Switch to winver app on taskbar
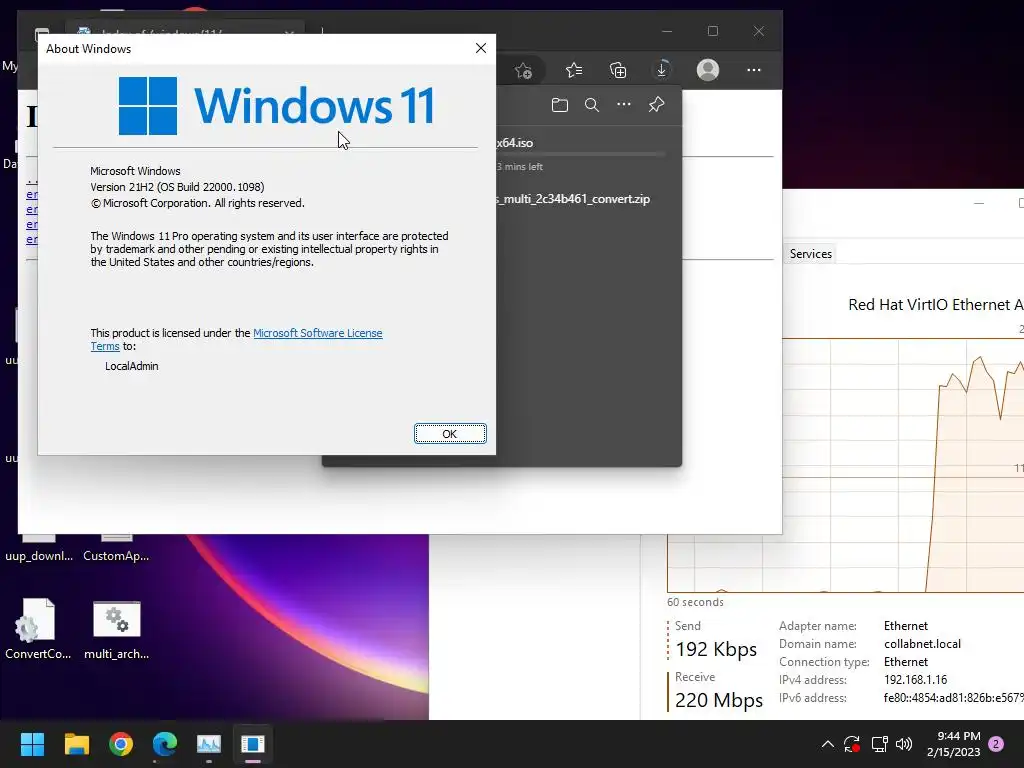Screen dimensions: 1024x768 253,744
